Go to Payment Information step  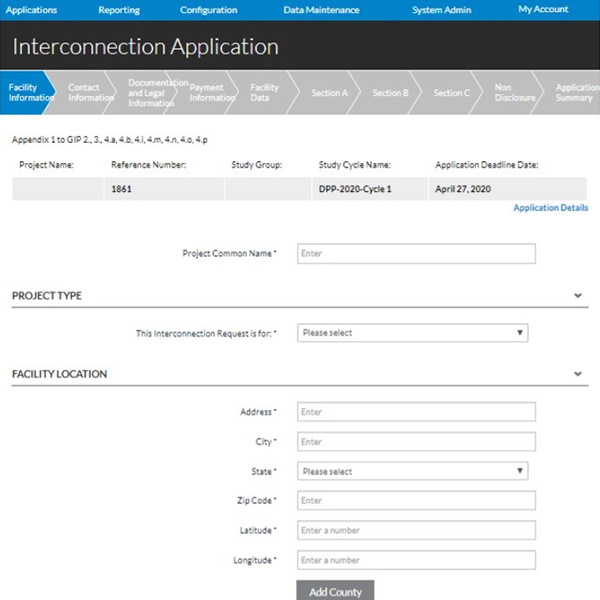coord(212,92)
